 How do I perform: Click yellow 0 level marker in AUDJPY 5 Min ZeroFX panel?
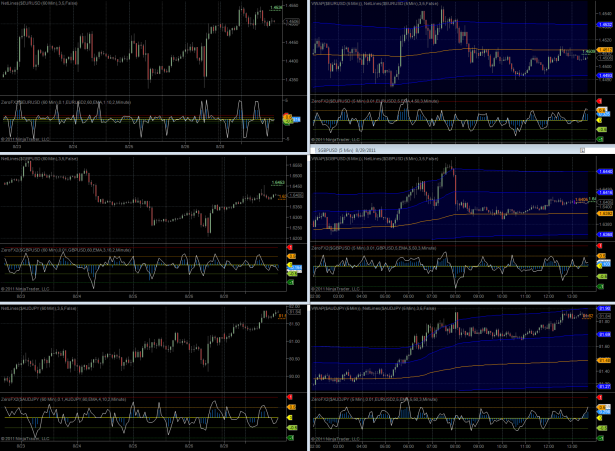click(599, 418)
